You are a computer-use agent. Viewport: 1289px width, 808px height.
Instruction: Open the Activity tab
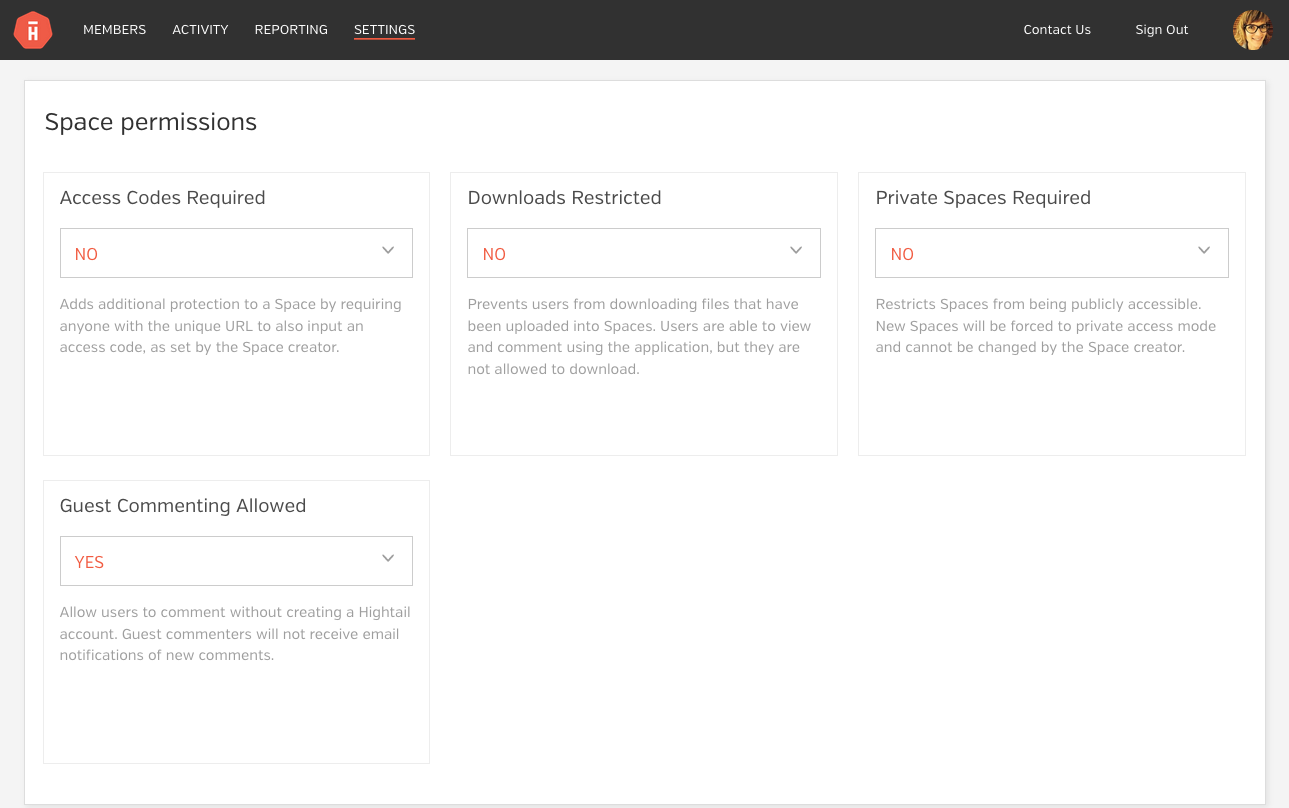[x=200, y=30]
